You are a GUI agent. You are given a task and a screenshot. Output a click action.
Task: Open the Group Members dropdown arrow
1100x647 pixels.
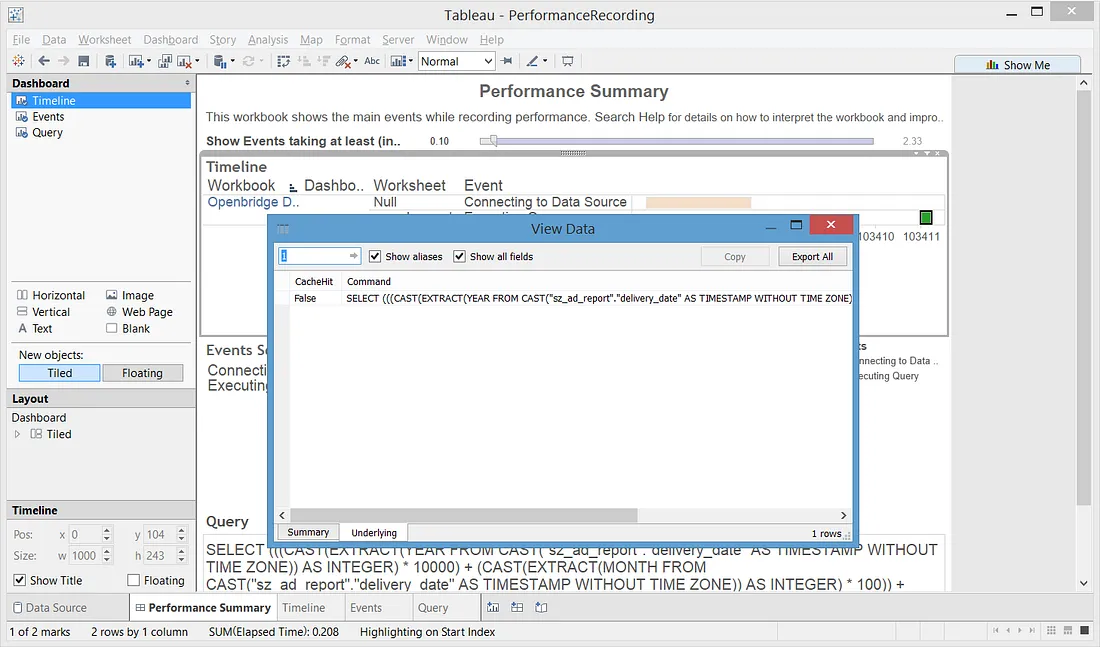click(x=356, y=61)
